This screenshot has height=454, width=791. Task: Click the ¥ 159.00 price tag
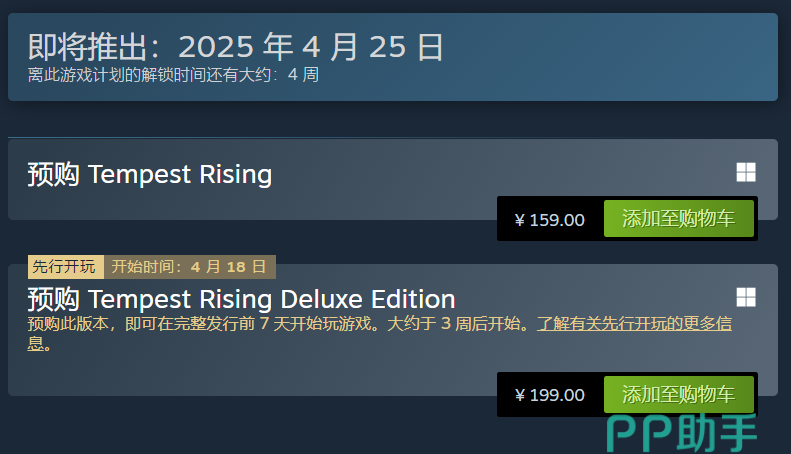click(x=549, y=220)
